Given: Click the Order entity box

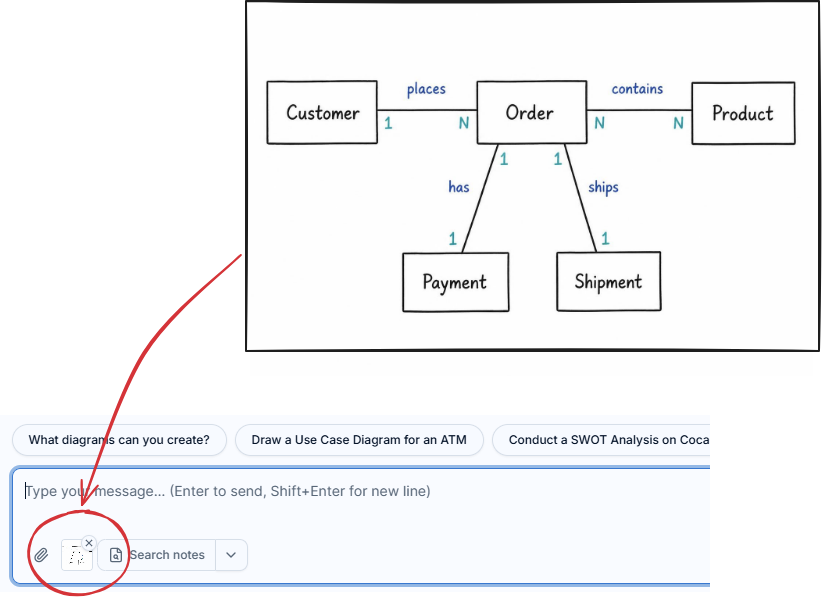Looking at the screenshot, I should click(532, 112).
